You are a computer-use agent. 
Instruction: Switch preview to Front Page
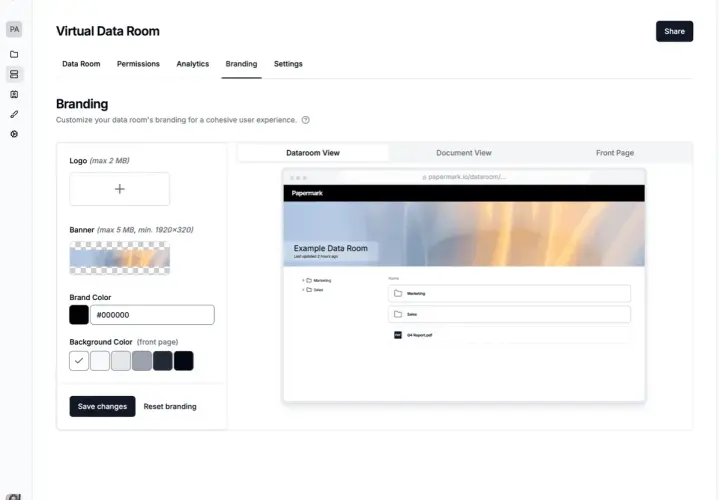coord(615,153)
